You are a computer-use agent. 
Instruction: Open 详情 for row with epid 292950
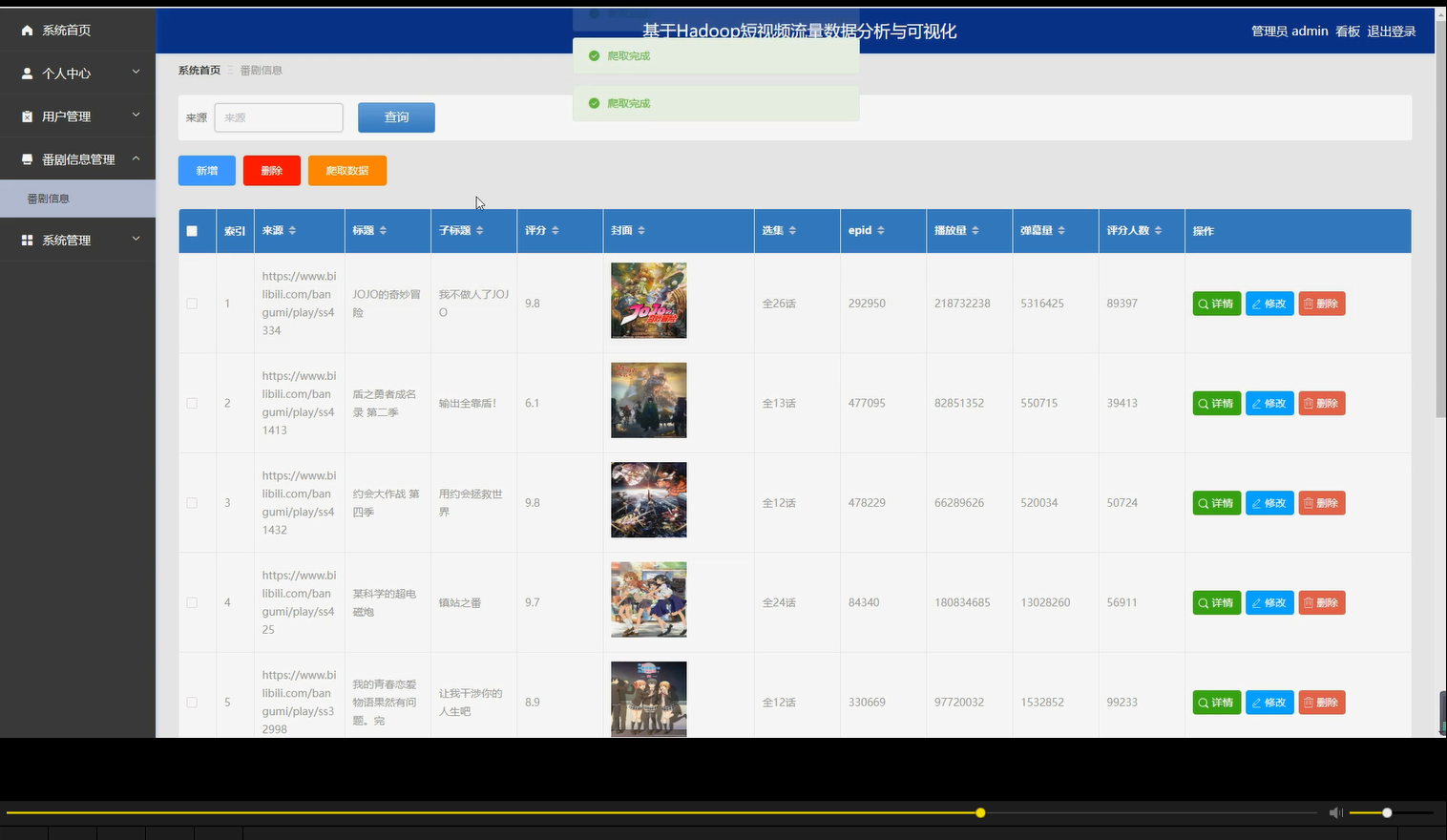pos(1217,304)
